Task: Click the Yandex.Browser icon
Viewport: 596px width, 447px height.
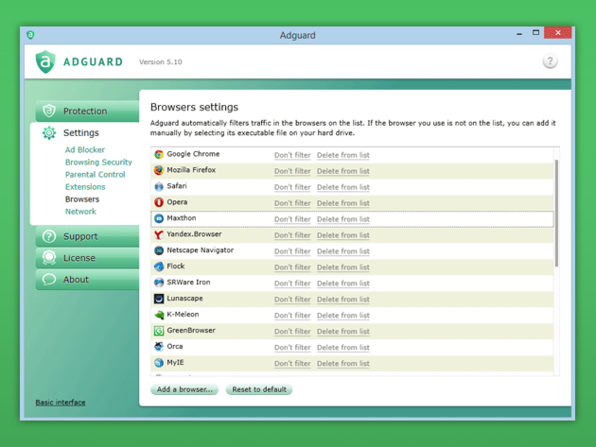Action: [x=159, y=235]
